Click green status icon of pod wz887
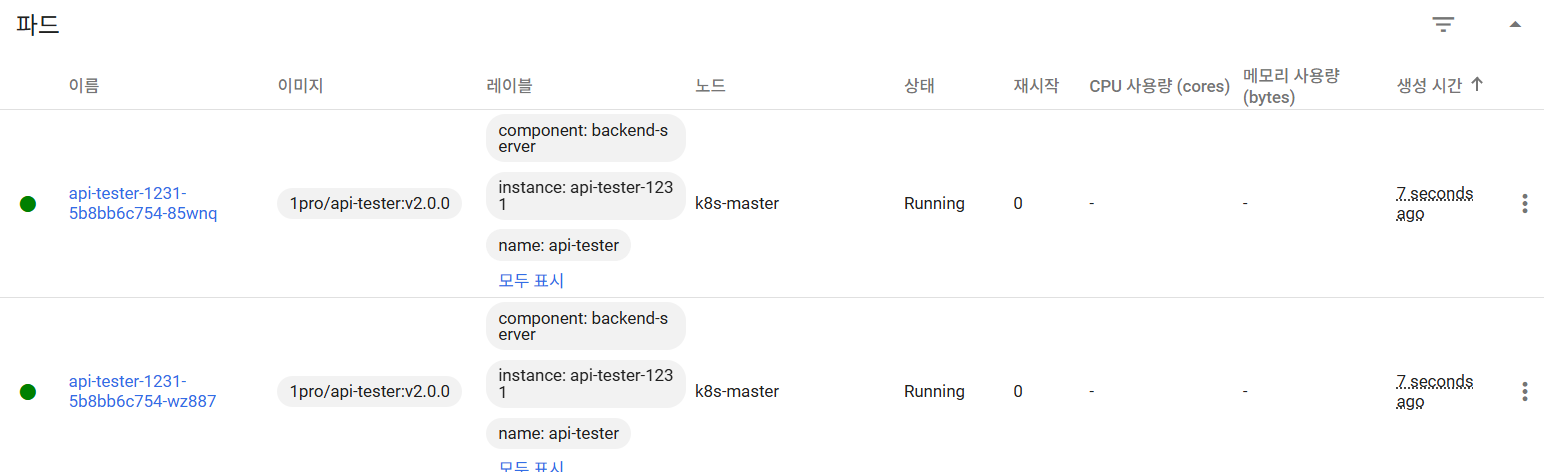This screenshot has height=472, width=1544. tap(28, 392)
